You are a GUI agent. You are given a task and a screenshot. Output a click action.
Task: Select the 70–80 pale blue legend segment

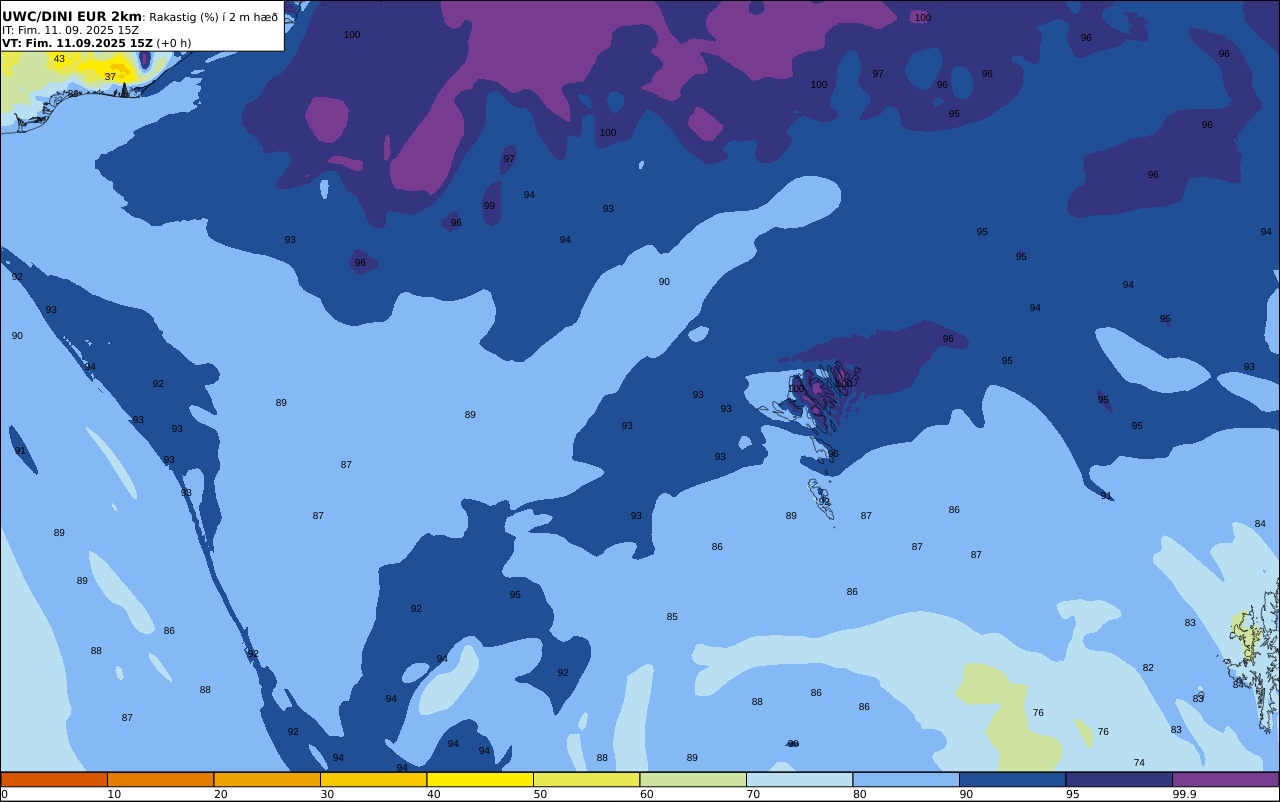(x=799, y=779)
